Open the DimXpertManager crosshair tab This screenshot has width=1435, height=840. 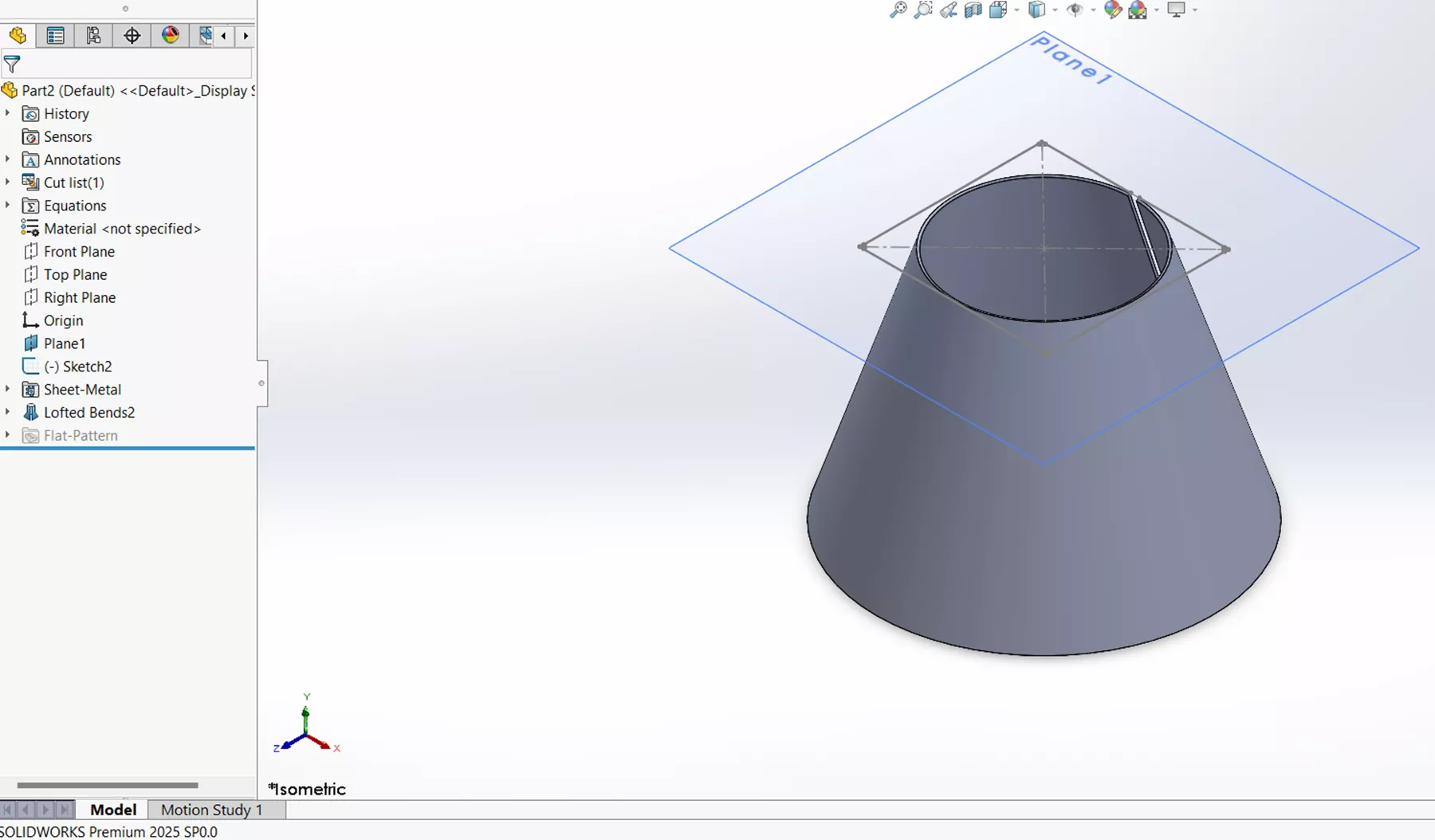132,35
